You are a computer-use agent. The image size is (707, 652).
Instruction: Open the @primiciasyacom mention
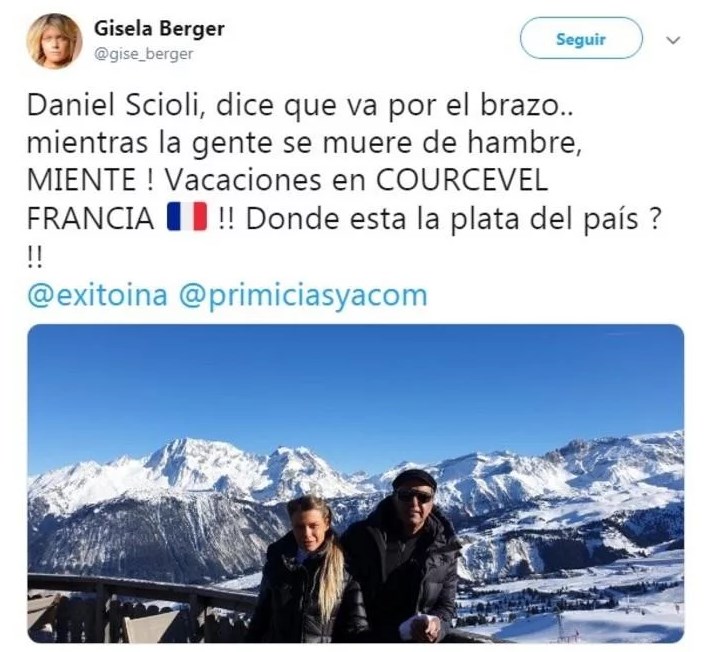[x=303, y=296]
